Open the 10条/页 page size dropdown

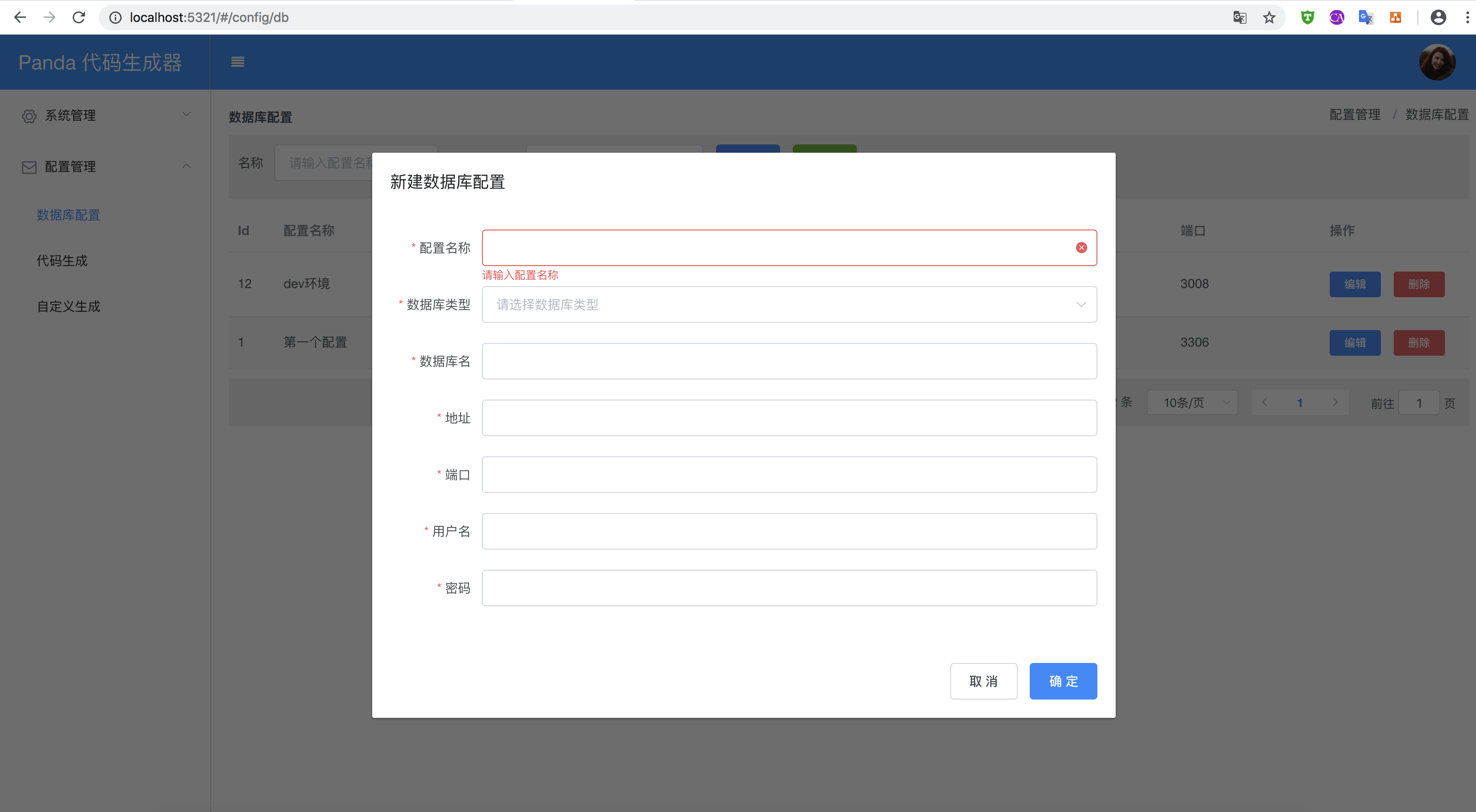tap(1192, 403)
